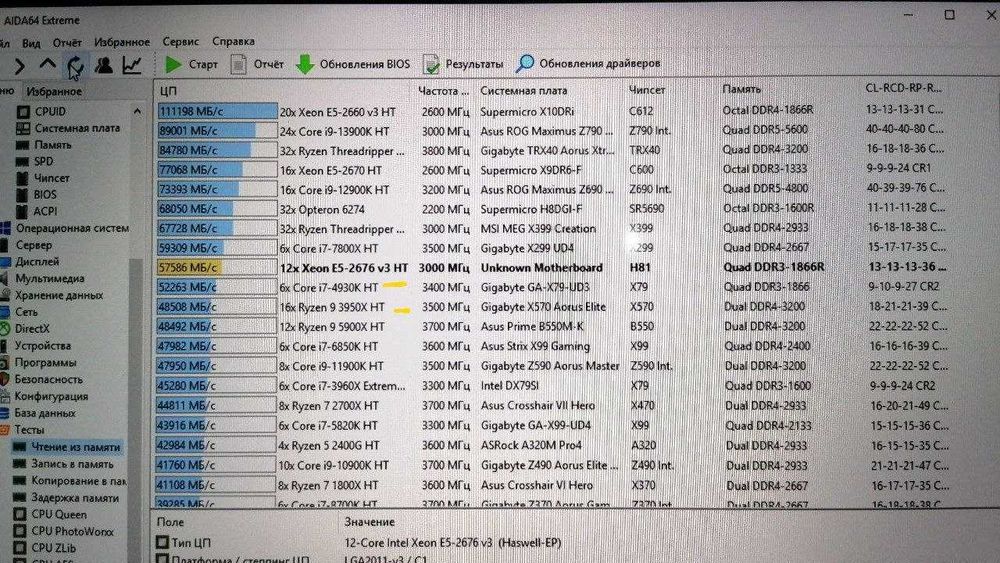Open the graph chart toolbar icon
Screen dimensions: 1000x563
coord(132,64)
